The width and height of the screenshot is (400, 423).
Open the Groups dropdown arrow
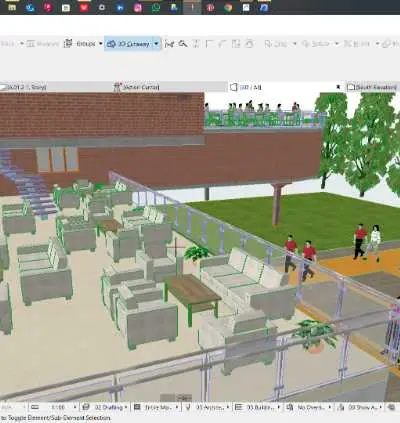point(101,44)
